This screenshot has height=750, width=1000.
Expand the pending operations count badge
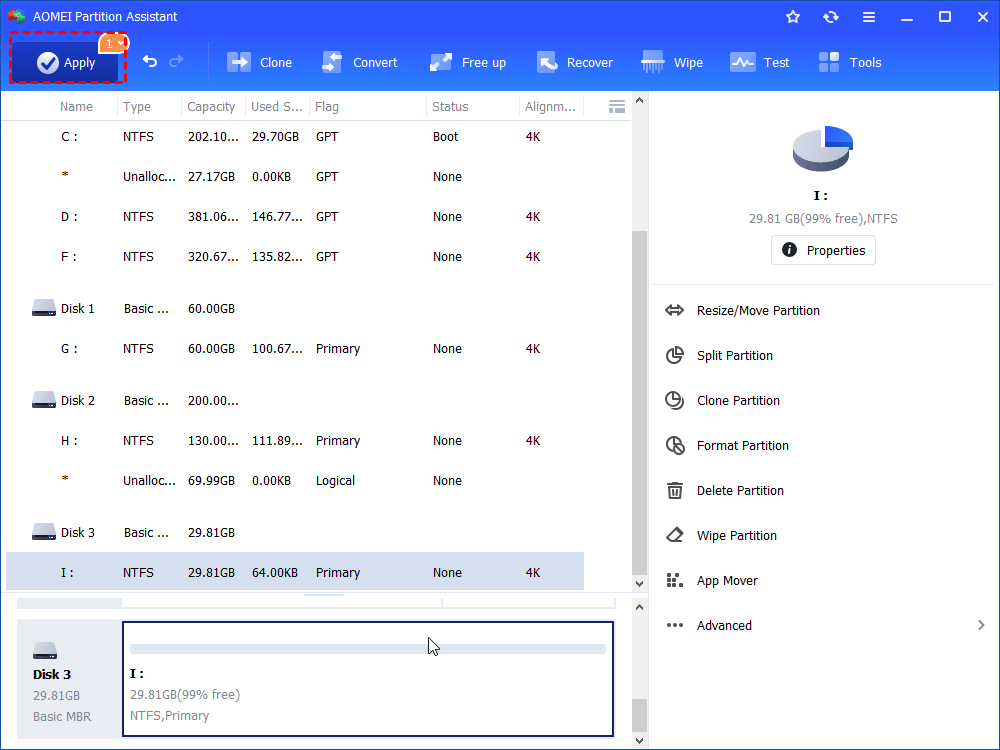(x=114, y=43)
